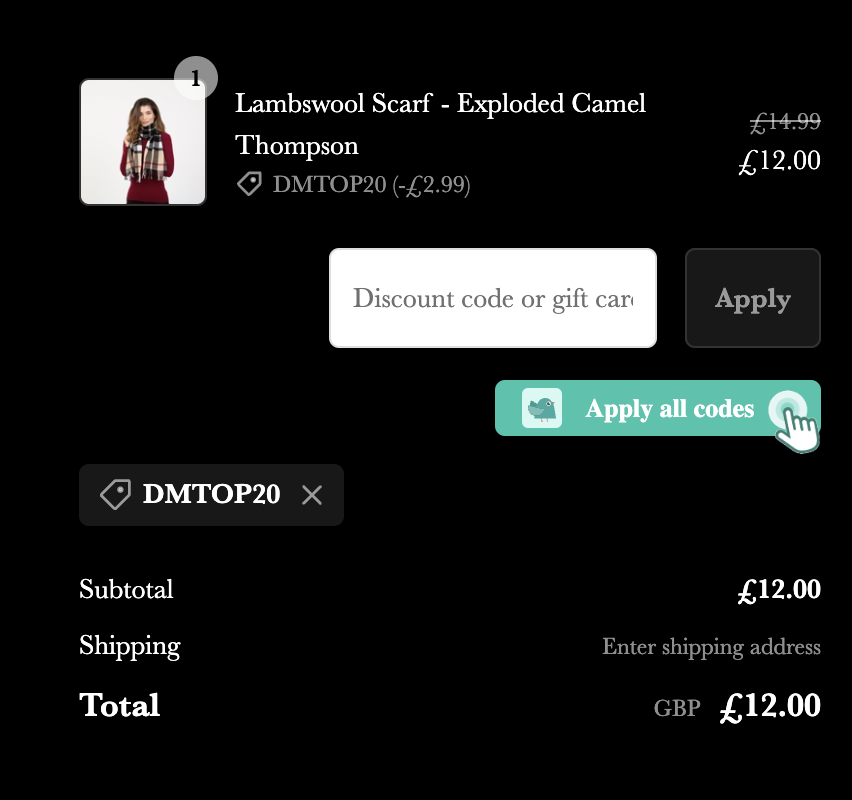Click the crossed-out £14.99 price
Image resolution: width=852 pixels, height=800 pixels.
click(783, 122)
